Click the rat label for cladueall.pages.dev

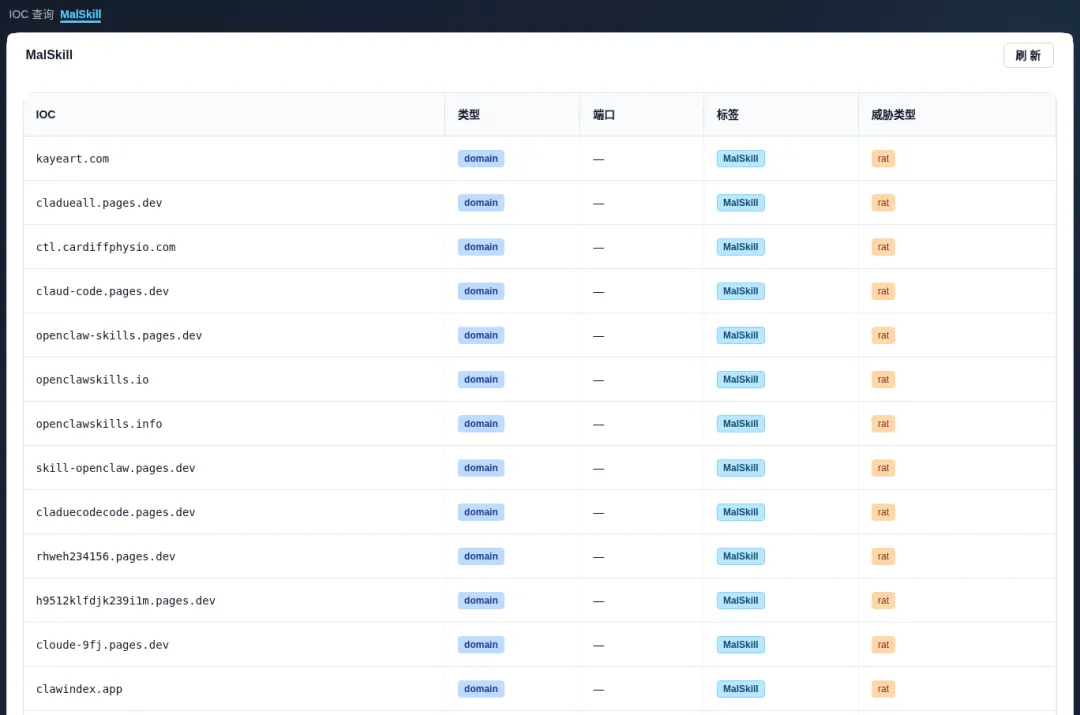883,203
